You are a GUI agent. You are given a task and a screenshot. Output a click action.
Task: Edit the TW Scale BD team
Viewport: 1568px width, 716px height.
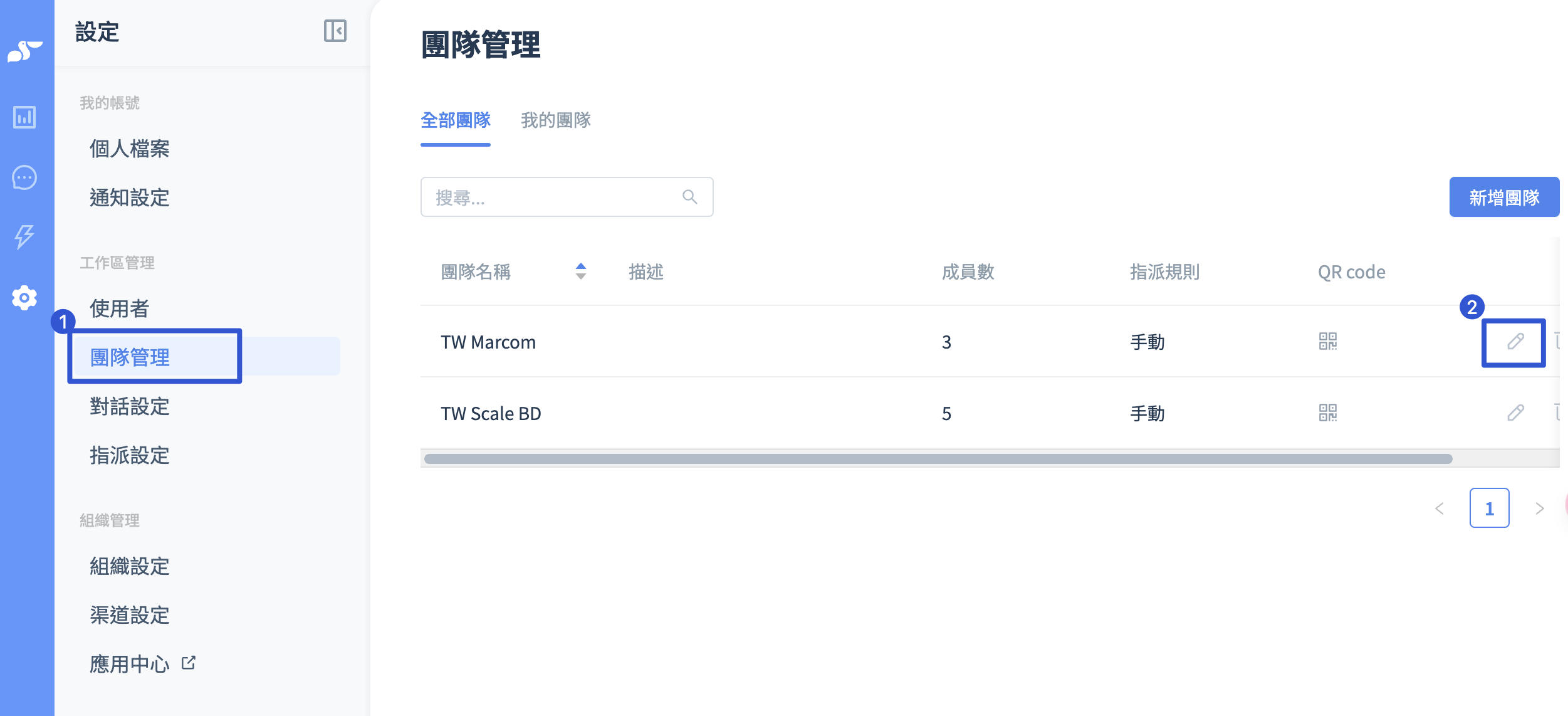tap(1515, 413)
